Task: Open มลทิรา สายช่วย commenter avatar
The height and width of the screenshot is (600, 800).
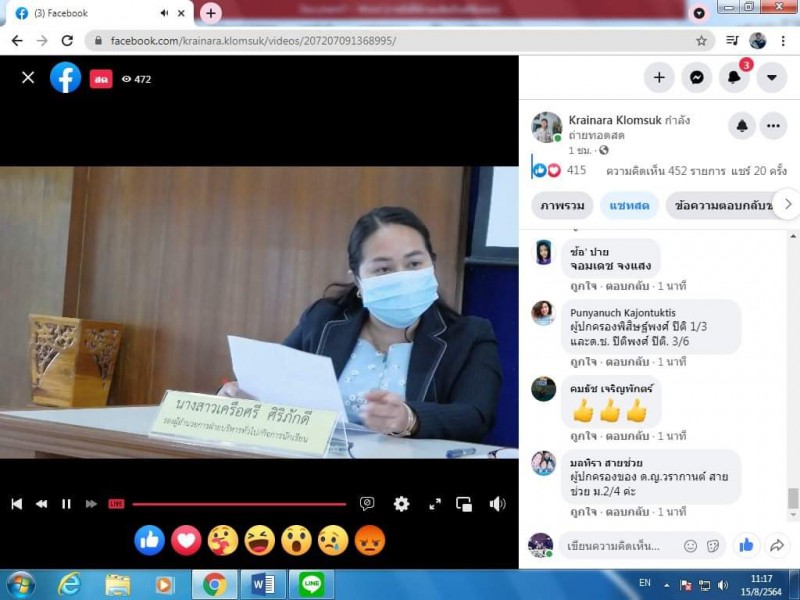Action: (x=543, y=463)
